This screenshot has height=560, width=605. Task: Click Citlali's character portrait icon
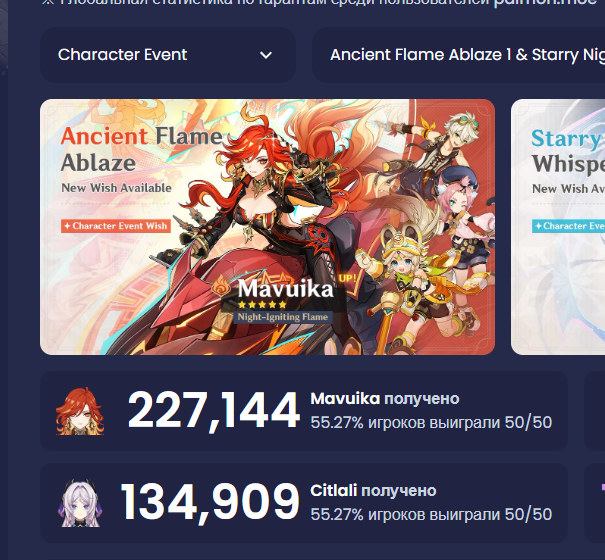(x=80, y=503)
